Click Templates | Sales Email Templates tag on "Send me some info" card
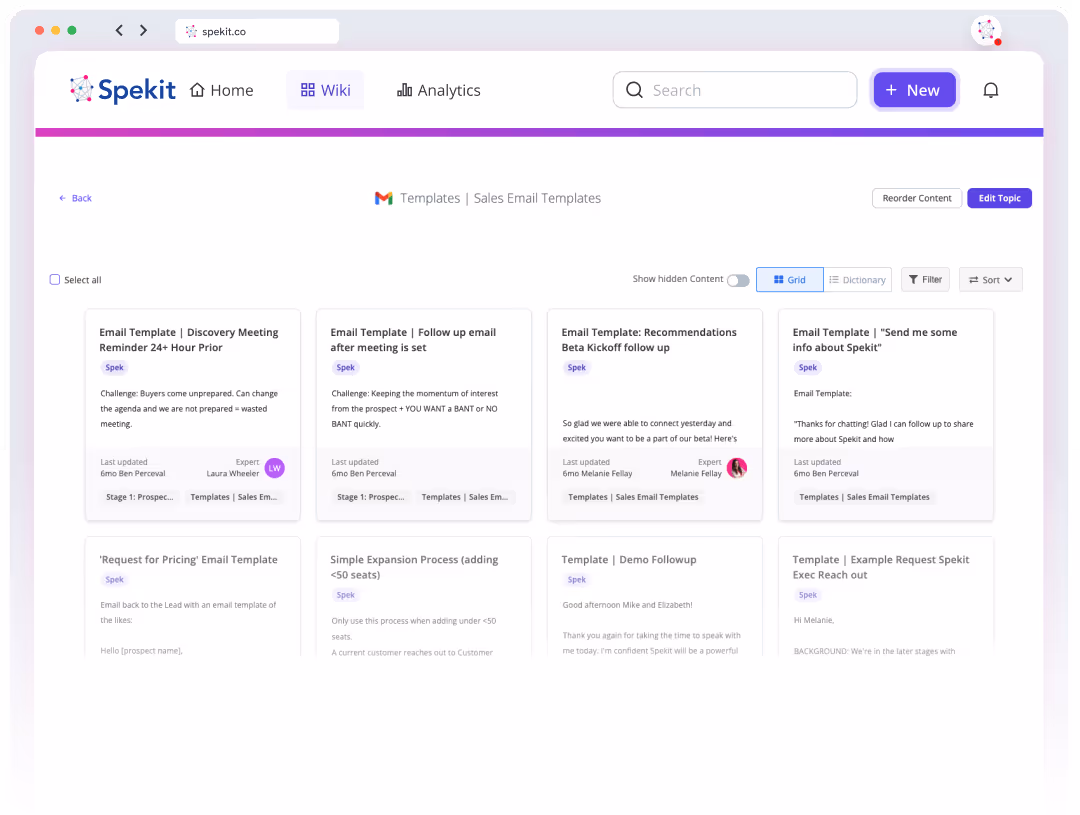This screenshot has height=815, width=1080. pos(864,497)
